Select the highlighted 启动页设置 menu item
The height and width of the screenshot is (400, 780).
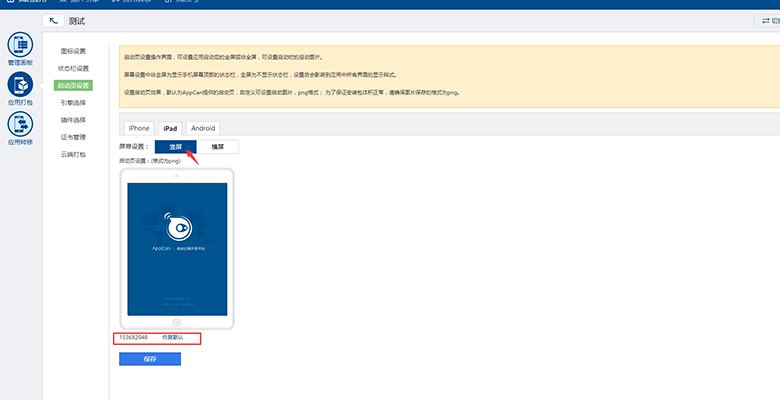[74, 86]
